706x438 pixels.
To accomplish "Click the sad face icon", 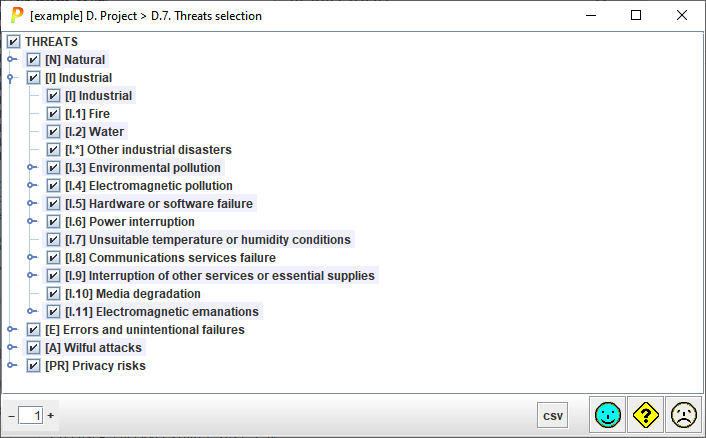I will [x=684, y=415].
